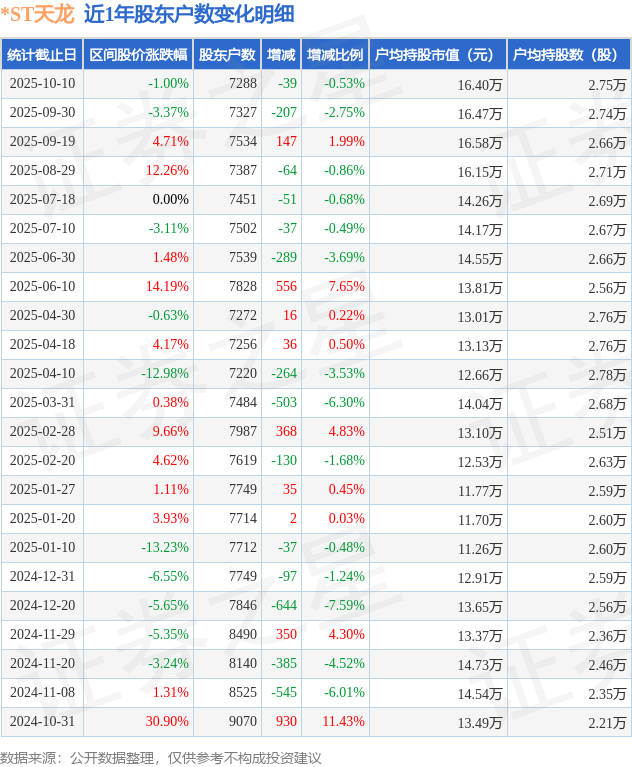Click the 2025-08-29 date row
632x767 pixels.
[42, 171]
